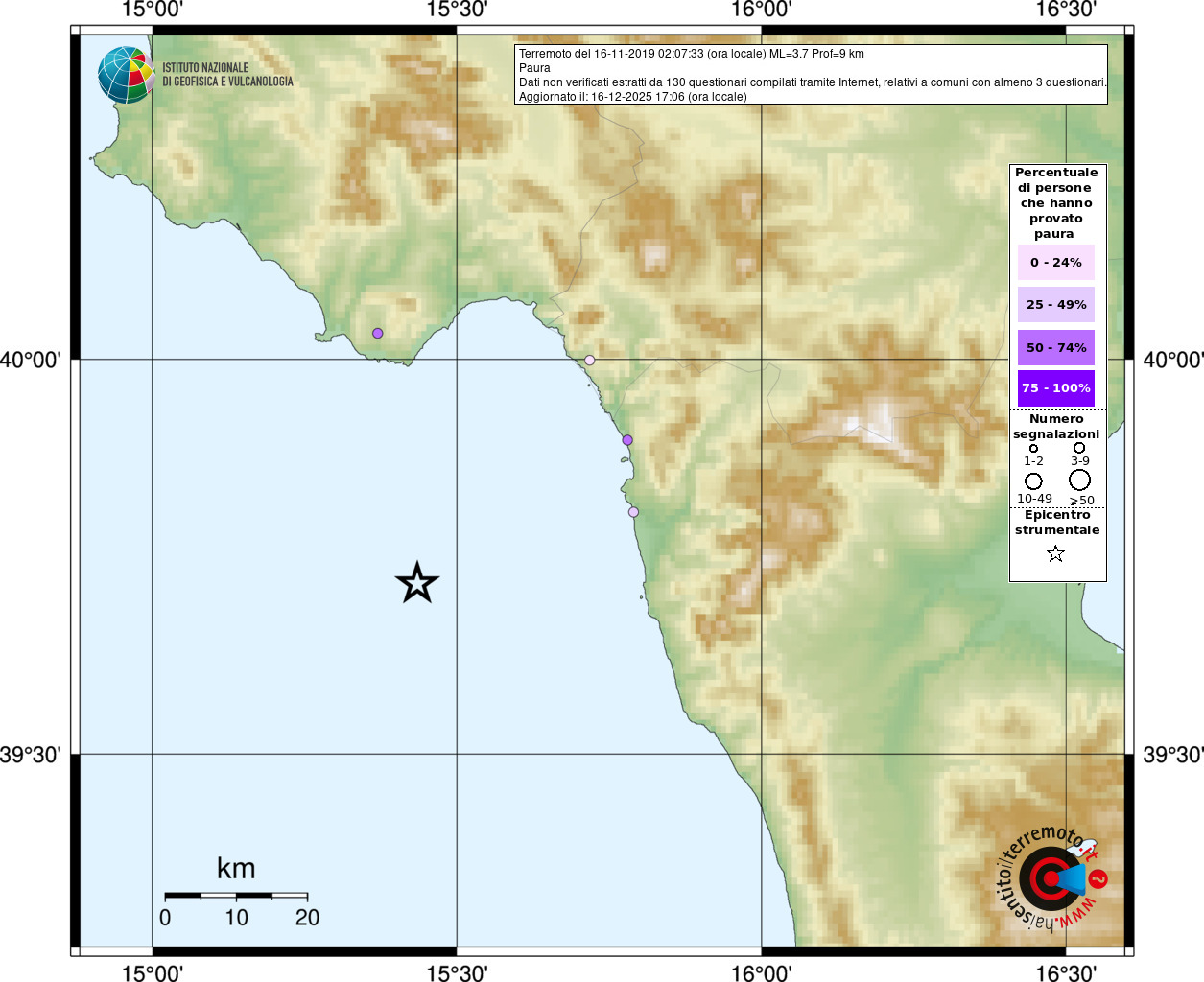Click the 'Percentuale di persone' legend title
The width and height of the screenshot is (1204, 982).
(1056, 202)
